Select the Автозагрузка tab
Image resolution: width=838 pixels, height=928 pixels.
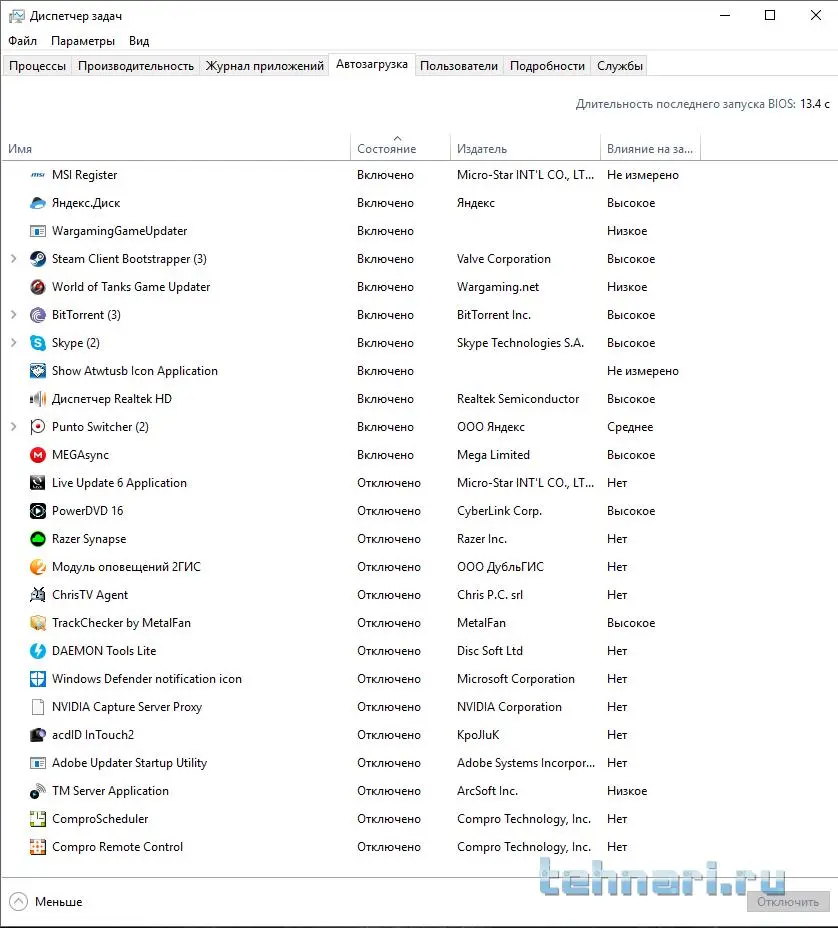click(372, 64)
